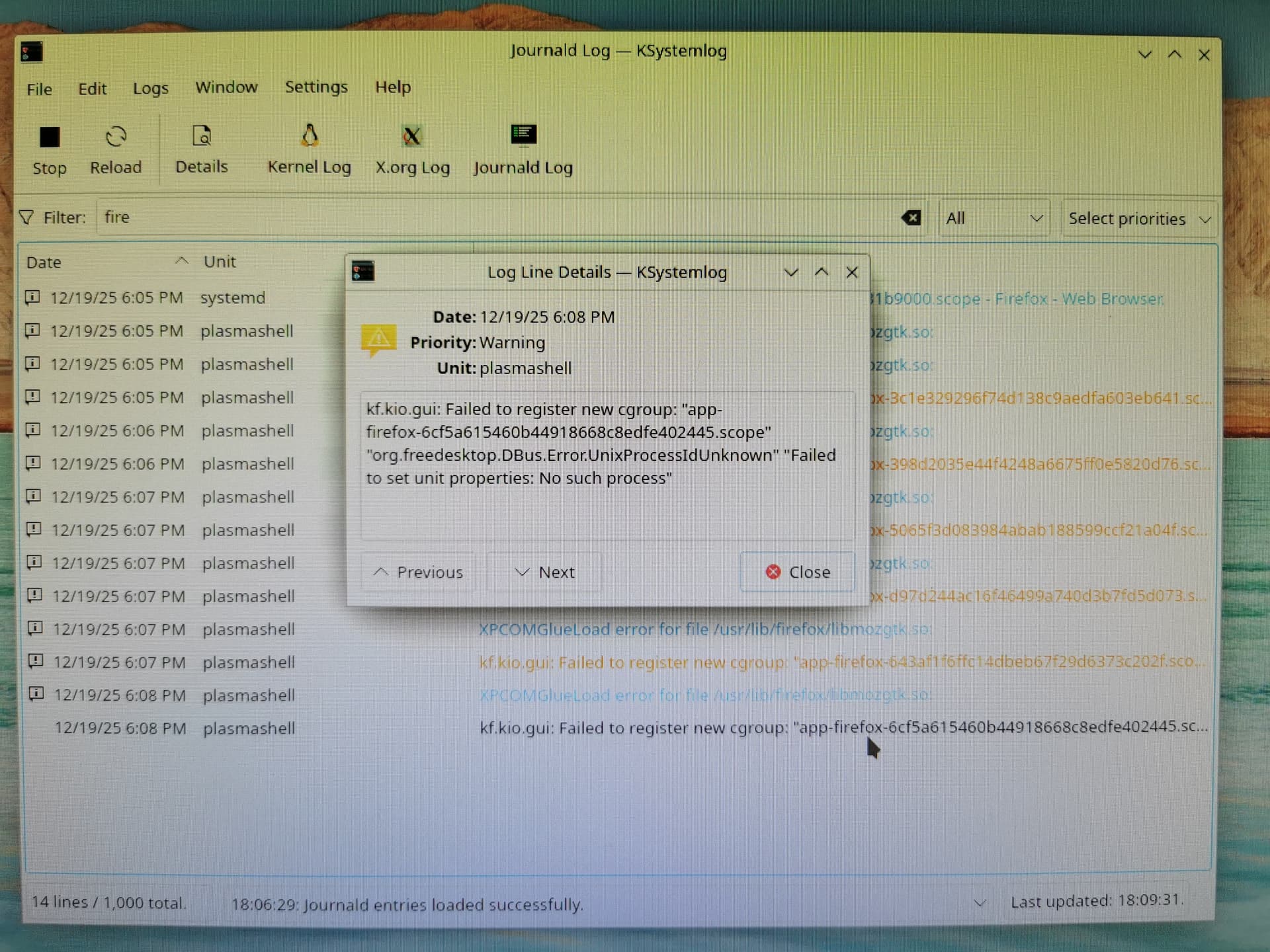Sort by the Date column header
The width and height of the screenshot is (1270, 952).
pos(44,262)
